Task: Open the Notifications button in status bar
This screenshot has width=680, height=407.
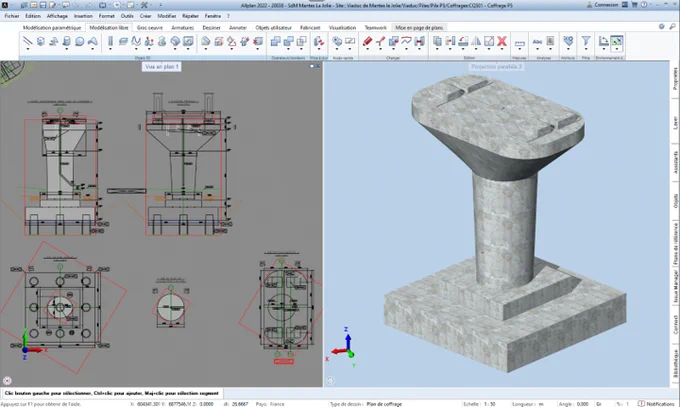Action: tap(657, 404)
